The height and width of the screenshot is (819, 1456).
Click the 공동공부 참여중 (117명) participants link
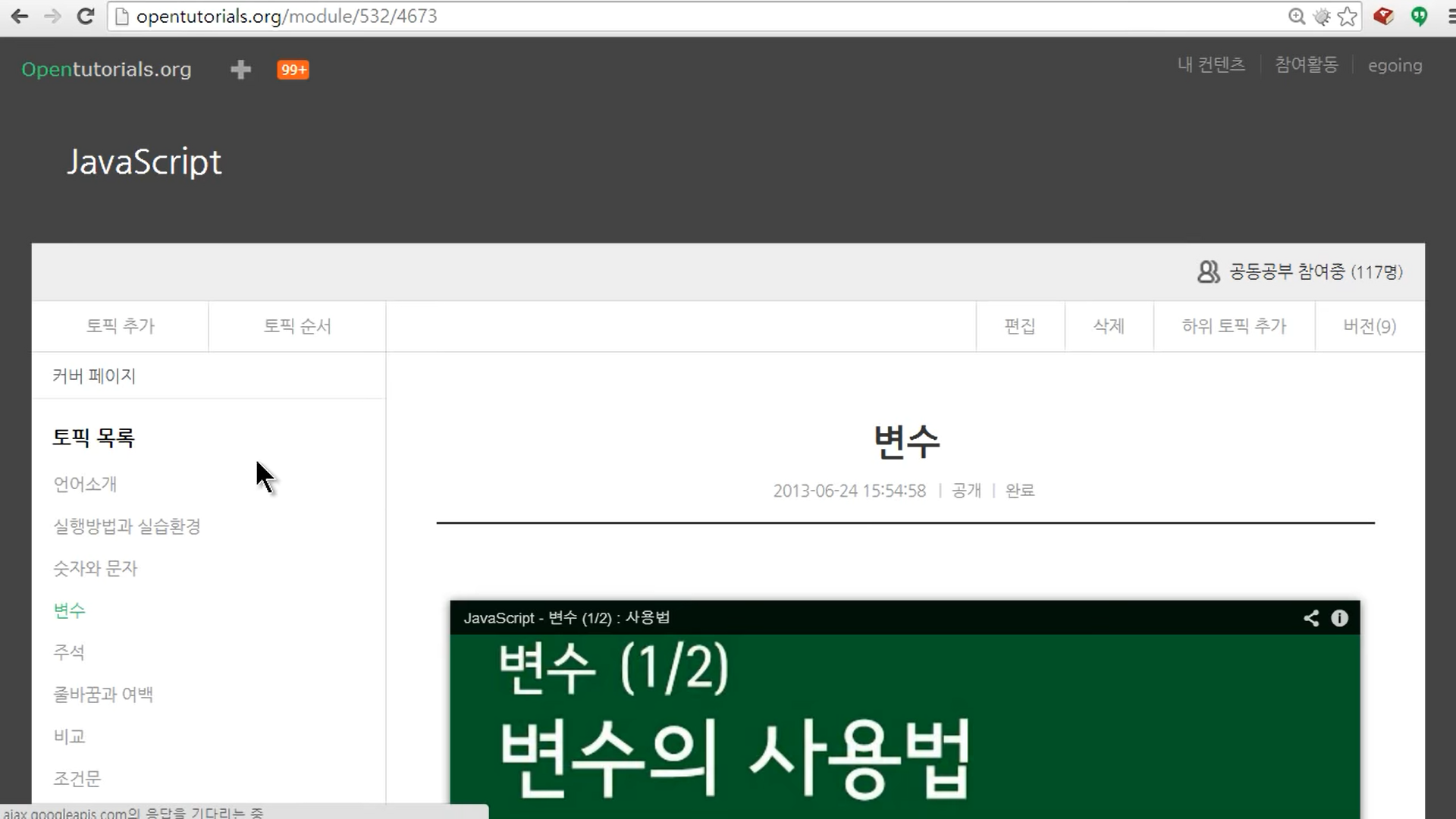click(1301, 271)
